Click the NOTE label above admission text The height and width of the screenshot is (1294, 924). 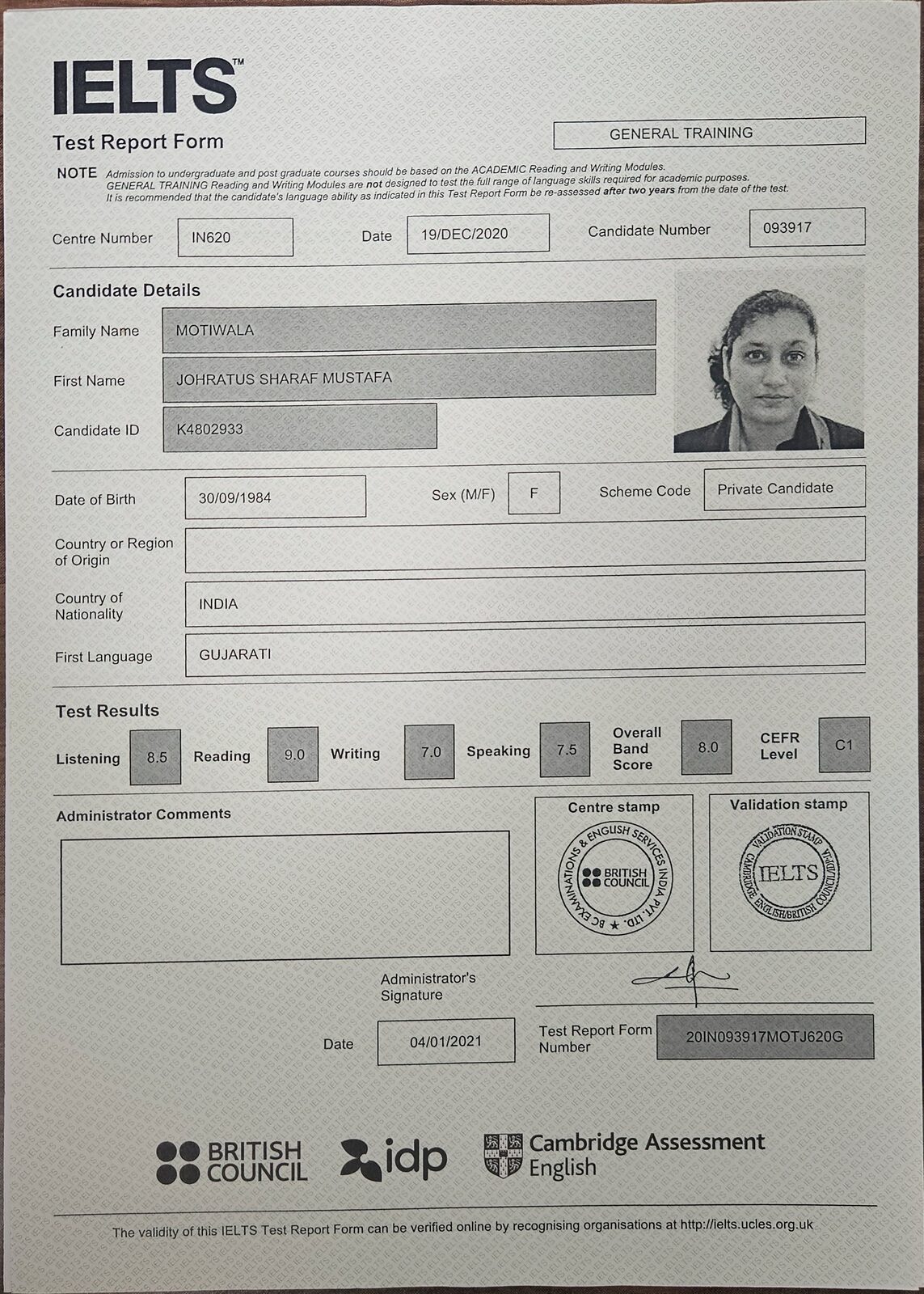tap(77, 173)
